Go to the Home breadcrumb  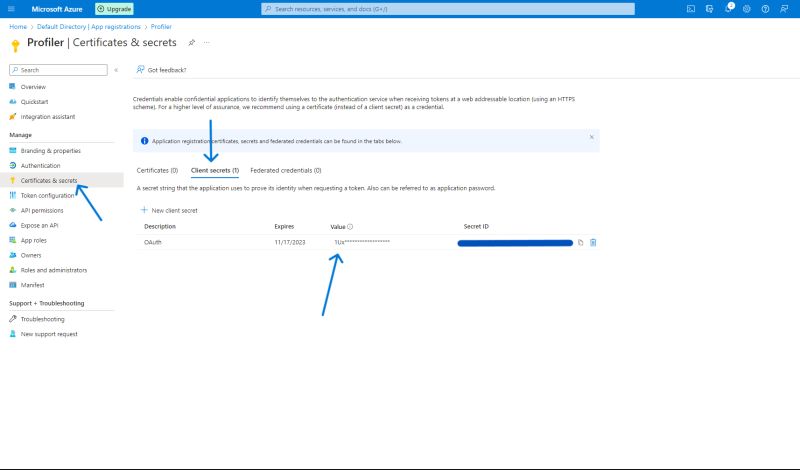[x=18, y=27]
